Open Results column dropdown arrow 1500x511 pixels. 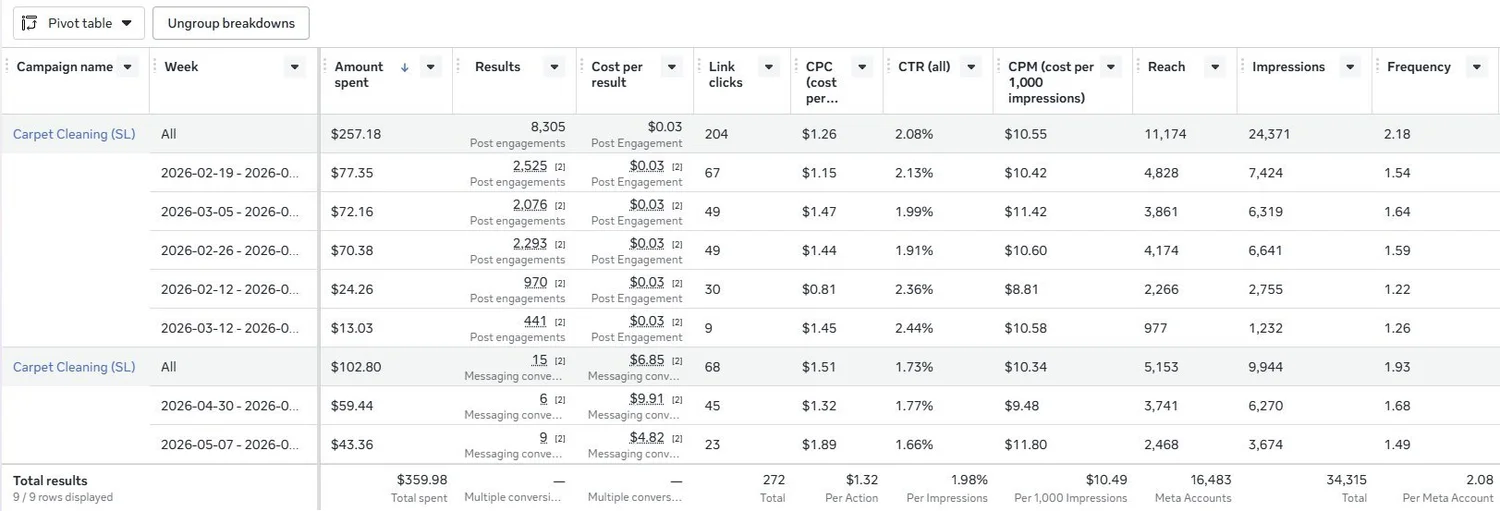(x=554, y=67)
